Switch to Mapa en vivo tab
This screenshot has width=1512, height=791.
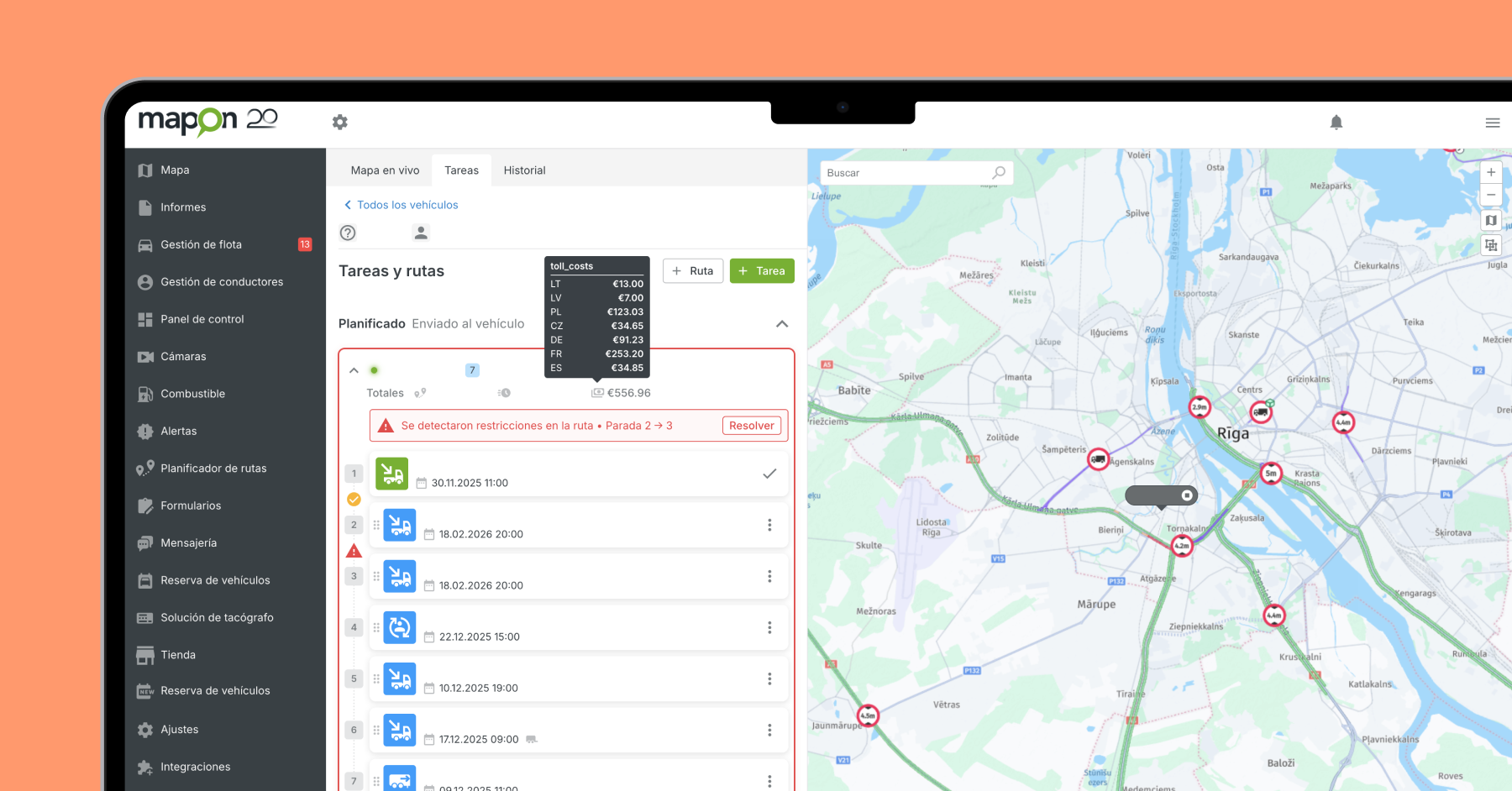(385, 170)
